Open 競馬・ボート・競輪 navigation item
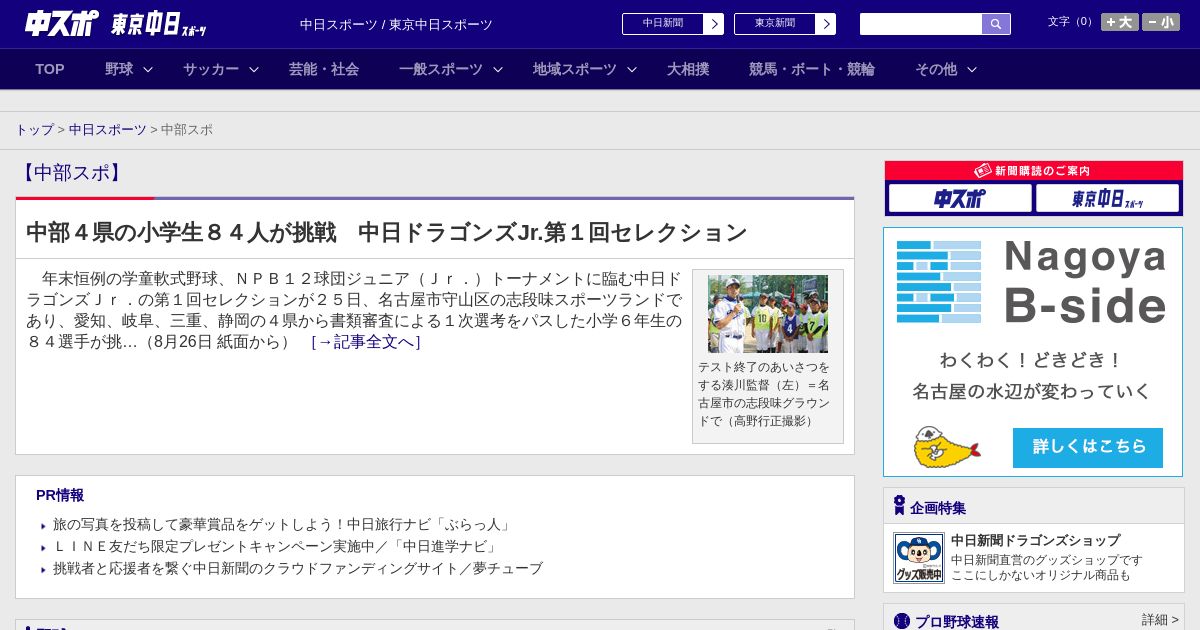1200x630 pixels. click(x=812, y=69)
